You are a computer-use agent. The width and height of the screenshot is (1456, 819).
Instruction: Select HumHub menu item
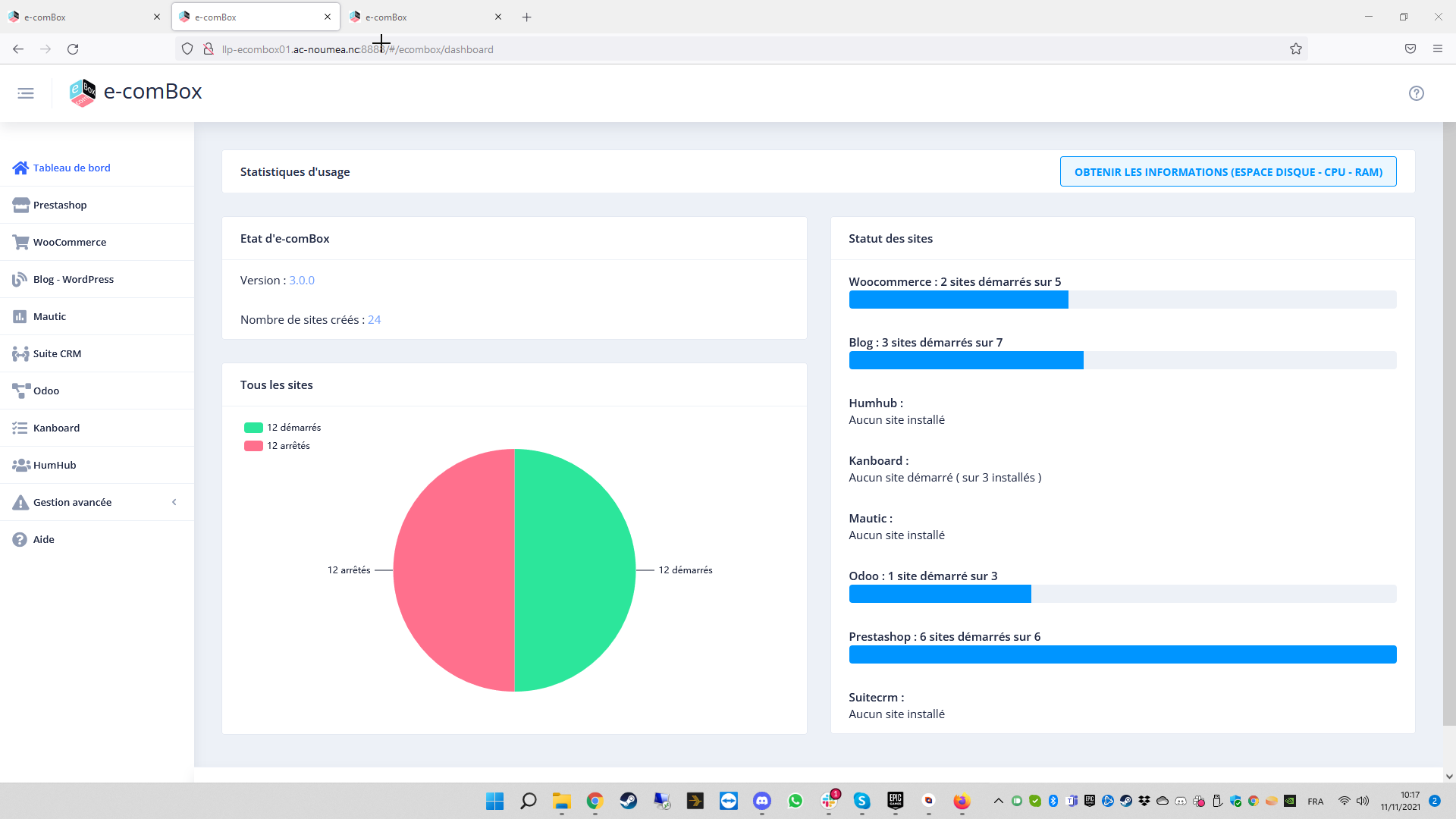[55, 465]
